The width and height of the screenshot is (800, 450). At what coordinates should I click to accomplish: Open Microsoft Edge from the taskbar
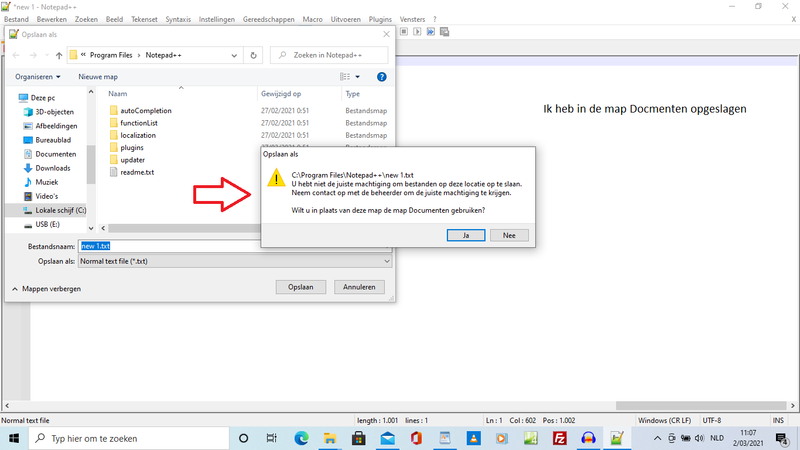(301, 438)
